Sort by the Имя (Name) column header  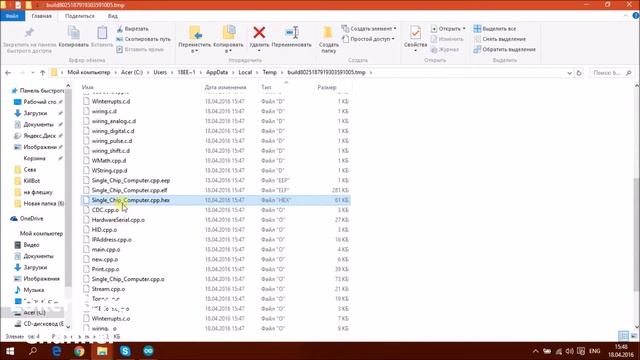[x=87, y=87]
